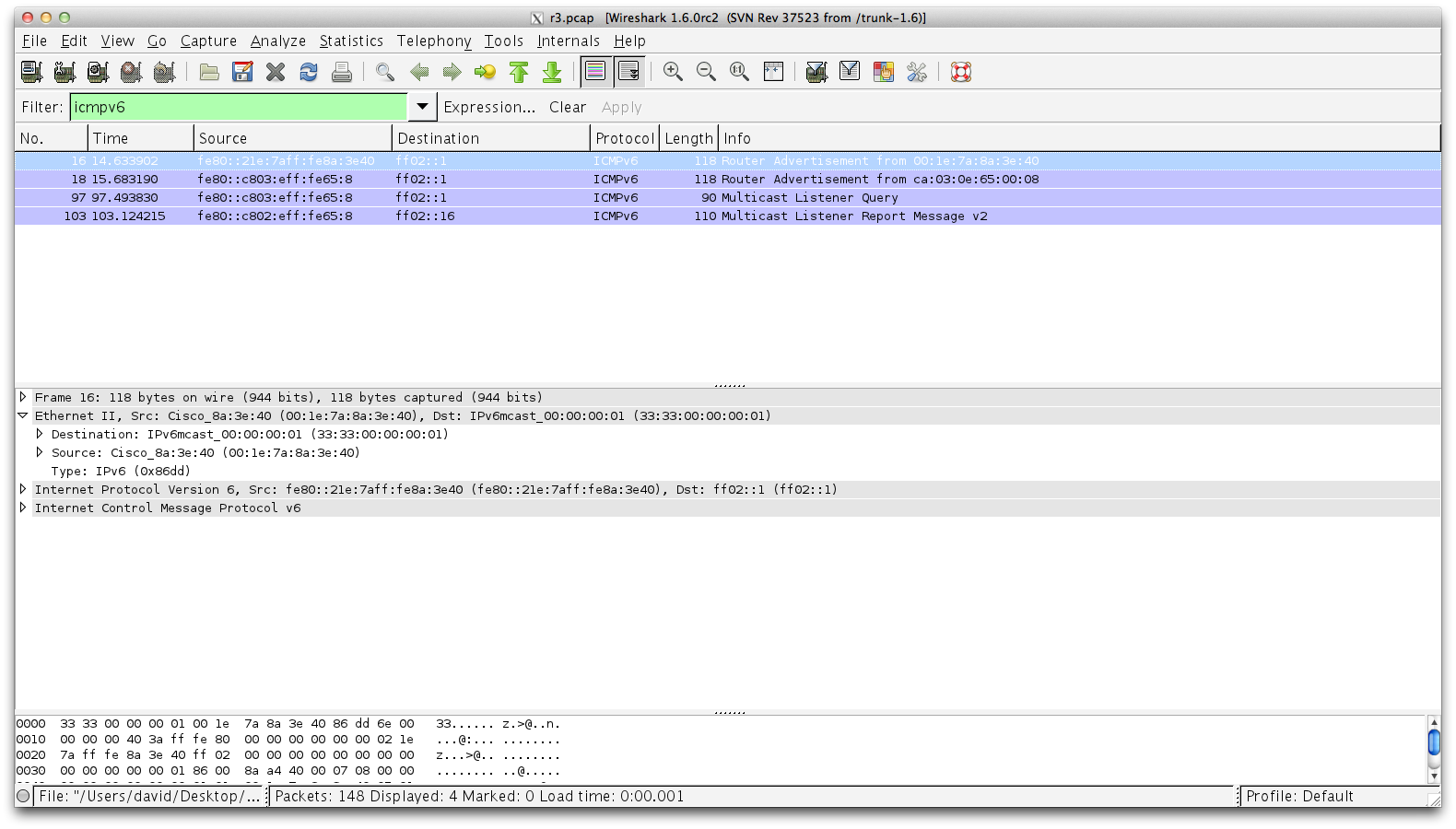1456x829 pixels.
Task: Open a capture file folder icon
Action: coord(209,72)
